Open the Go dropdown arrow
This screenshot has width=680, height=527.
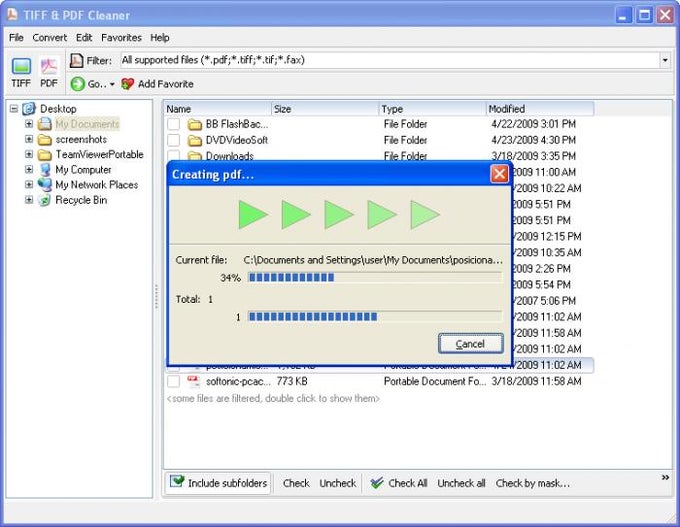coord(112,84)
